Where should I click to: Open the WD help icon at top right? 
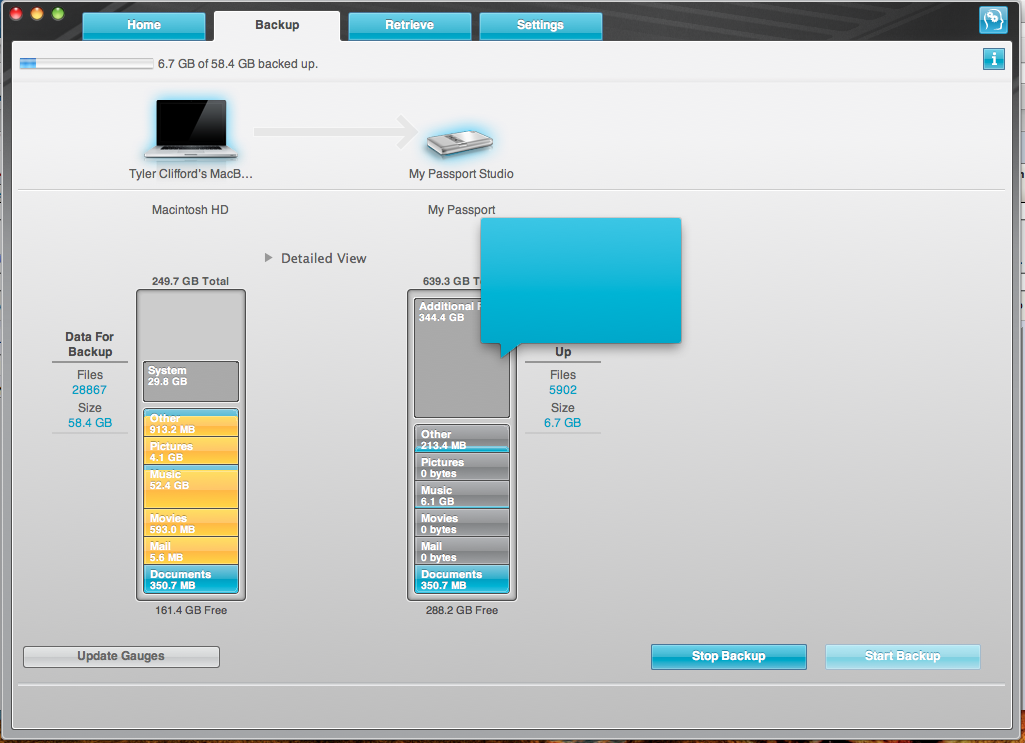993,20
